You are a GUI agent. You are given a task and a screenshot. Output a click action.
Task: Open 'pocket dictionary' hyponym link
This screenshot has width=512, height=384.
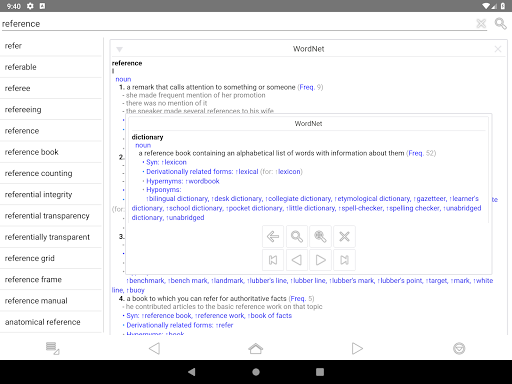(254, 208)
